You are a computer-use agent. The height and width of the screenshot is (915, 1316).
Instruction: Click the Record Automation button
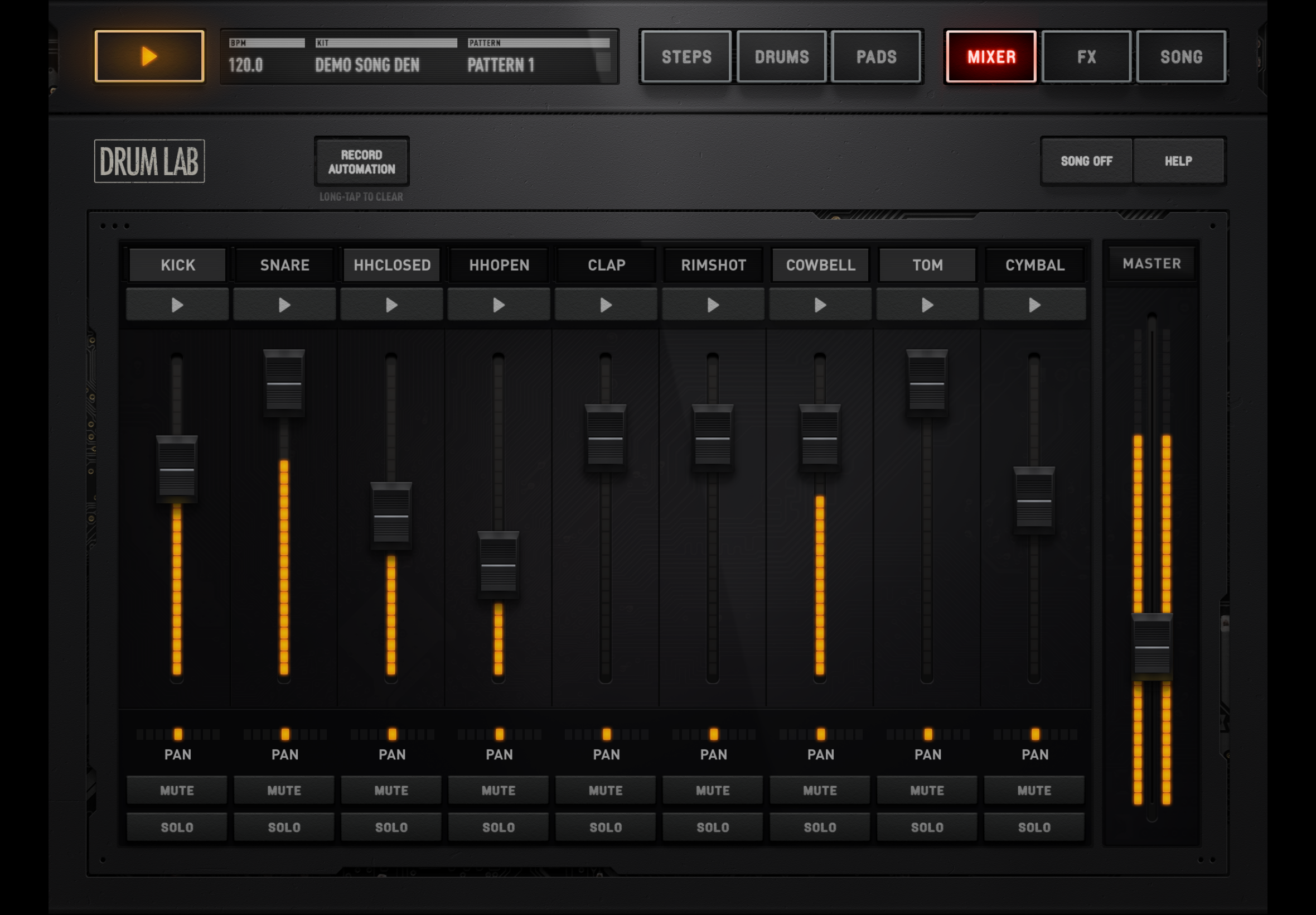361,162
